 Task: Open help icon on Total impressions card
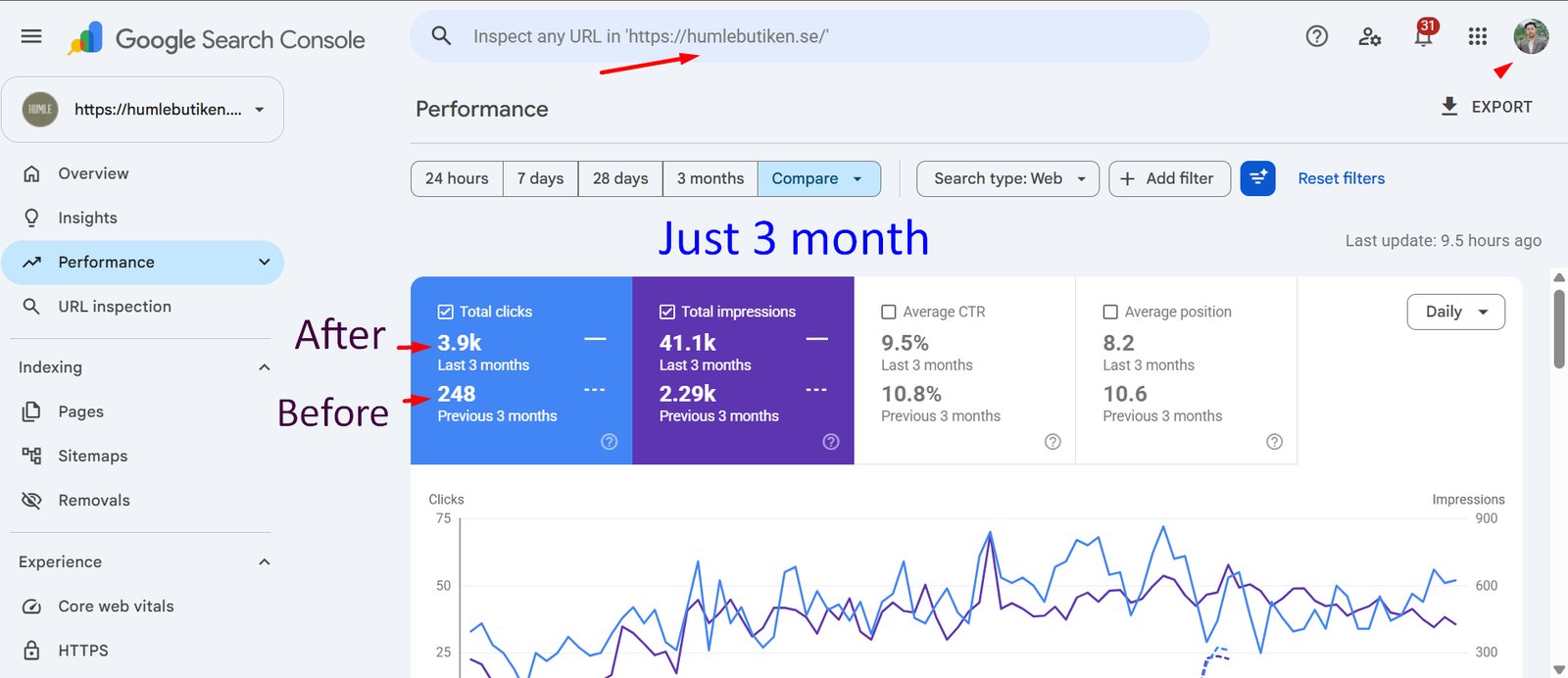click(x=831, y=442)
